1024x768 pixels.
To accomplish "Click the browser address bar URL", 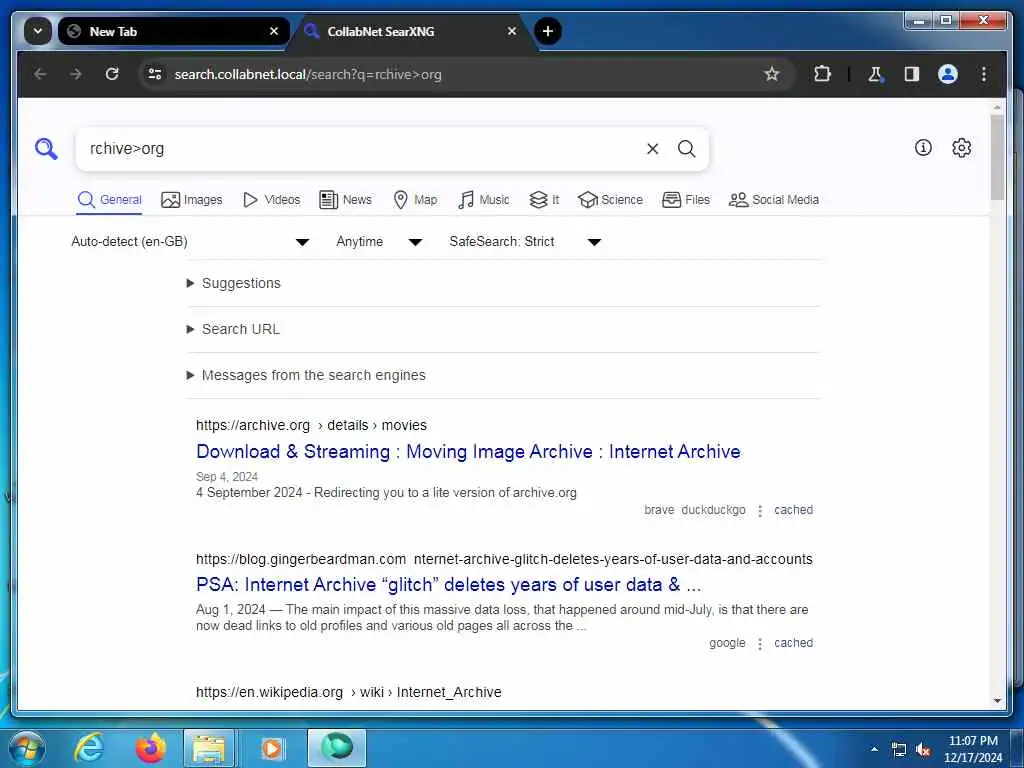I will [308, 74].
